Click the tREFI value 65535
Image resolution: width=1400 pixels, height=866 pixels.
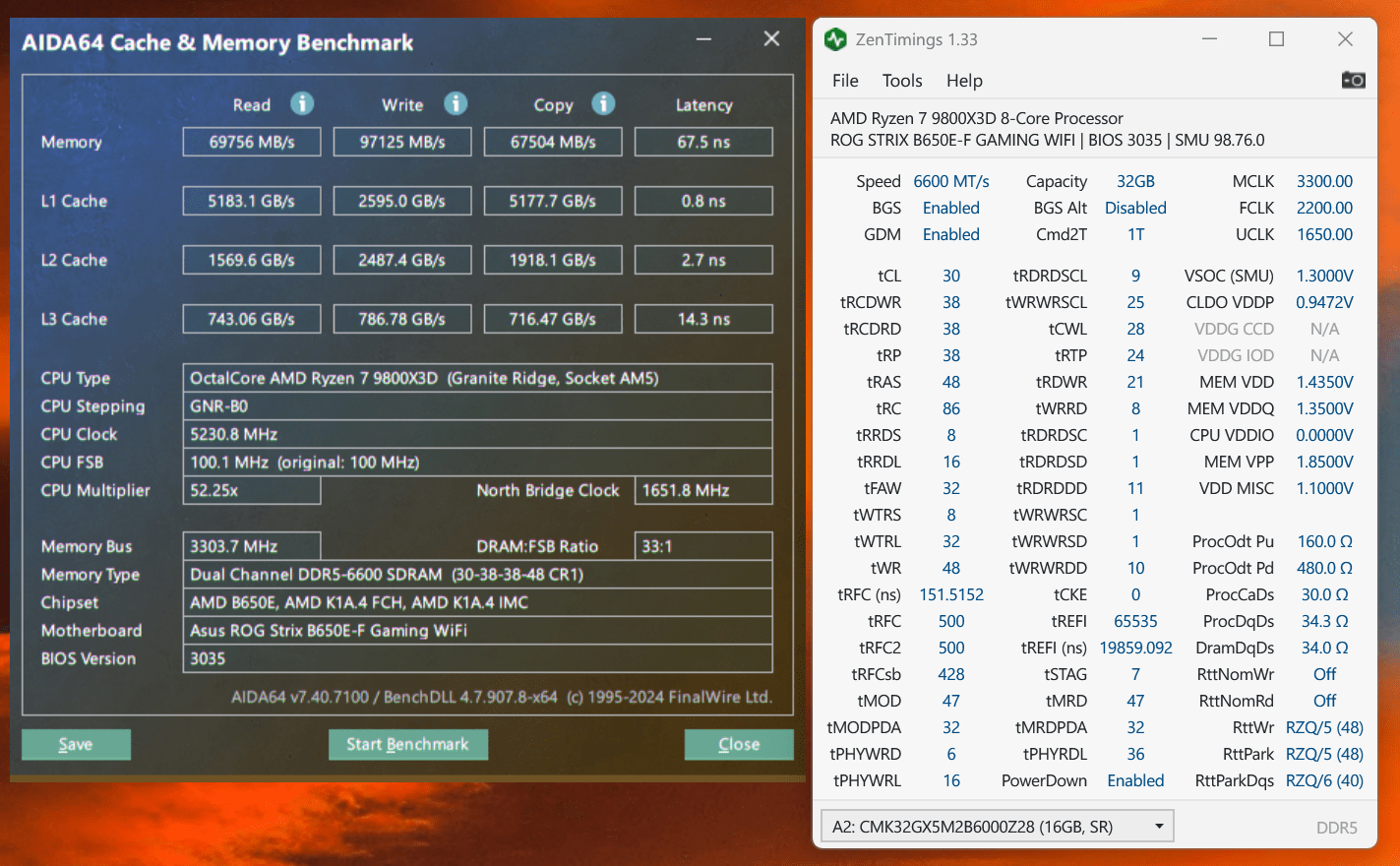[1135, 621]
